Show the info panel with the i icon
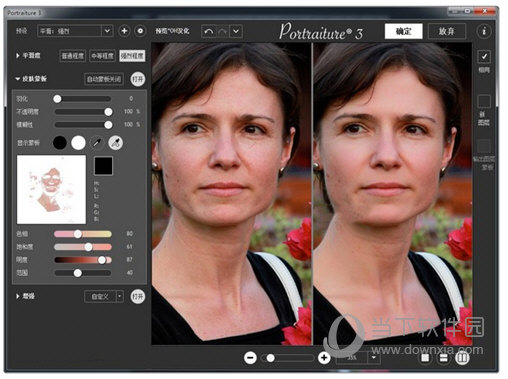 tap(484, 31)
